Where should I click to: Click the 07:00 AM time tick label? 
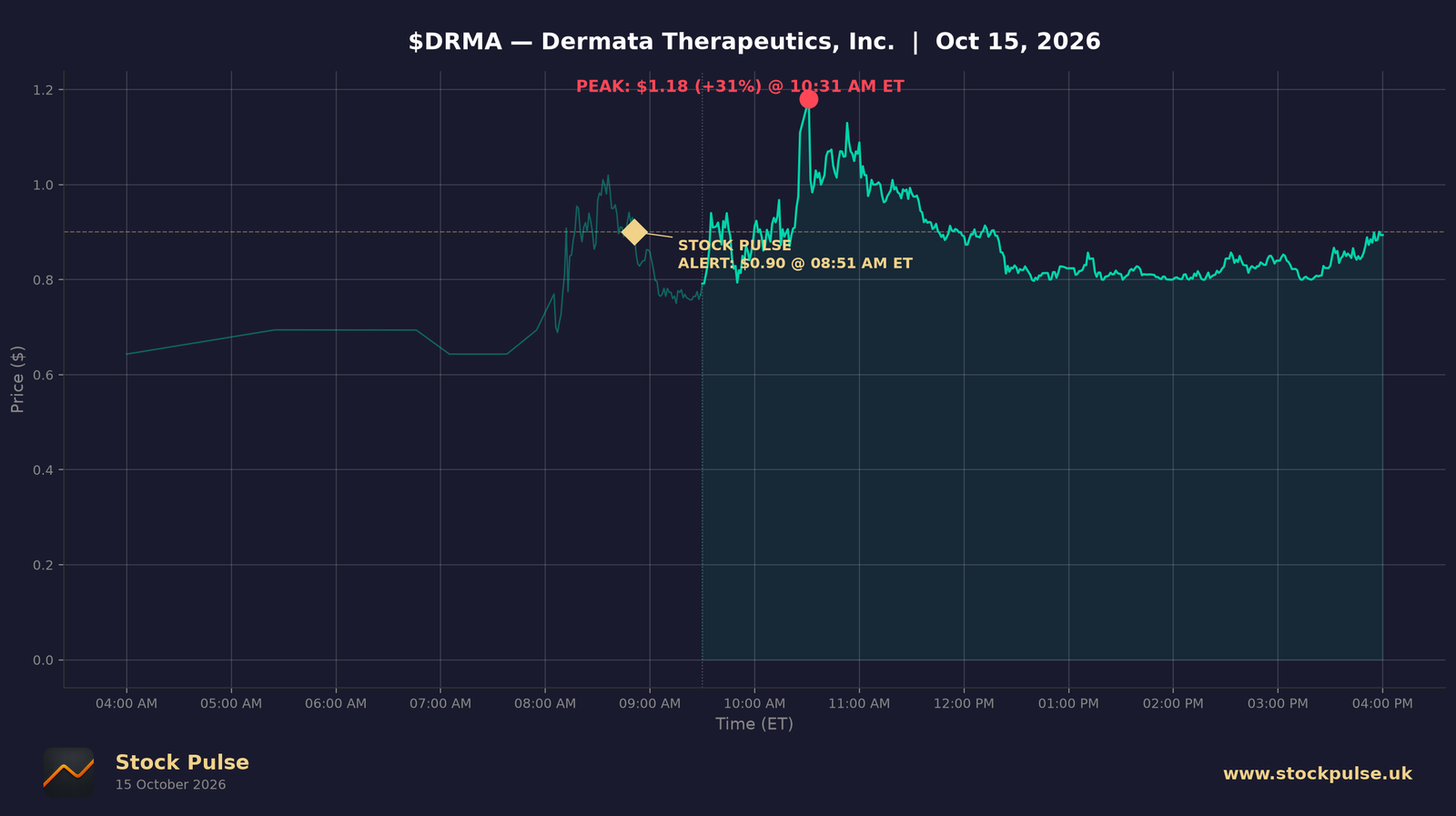pyautogui.click(x=440, y=703)
